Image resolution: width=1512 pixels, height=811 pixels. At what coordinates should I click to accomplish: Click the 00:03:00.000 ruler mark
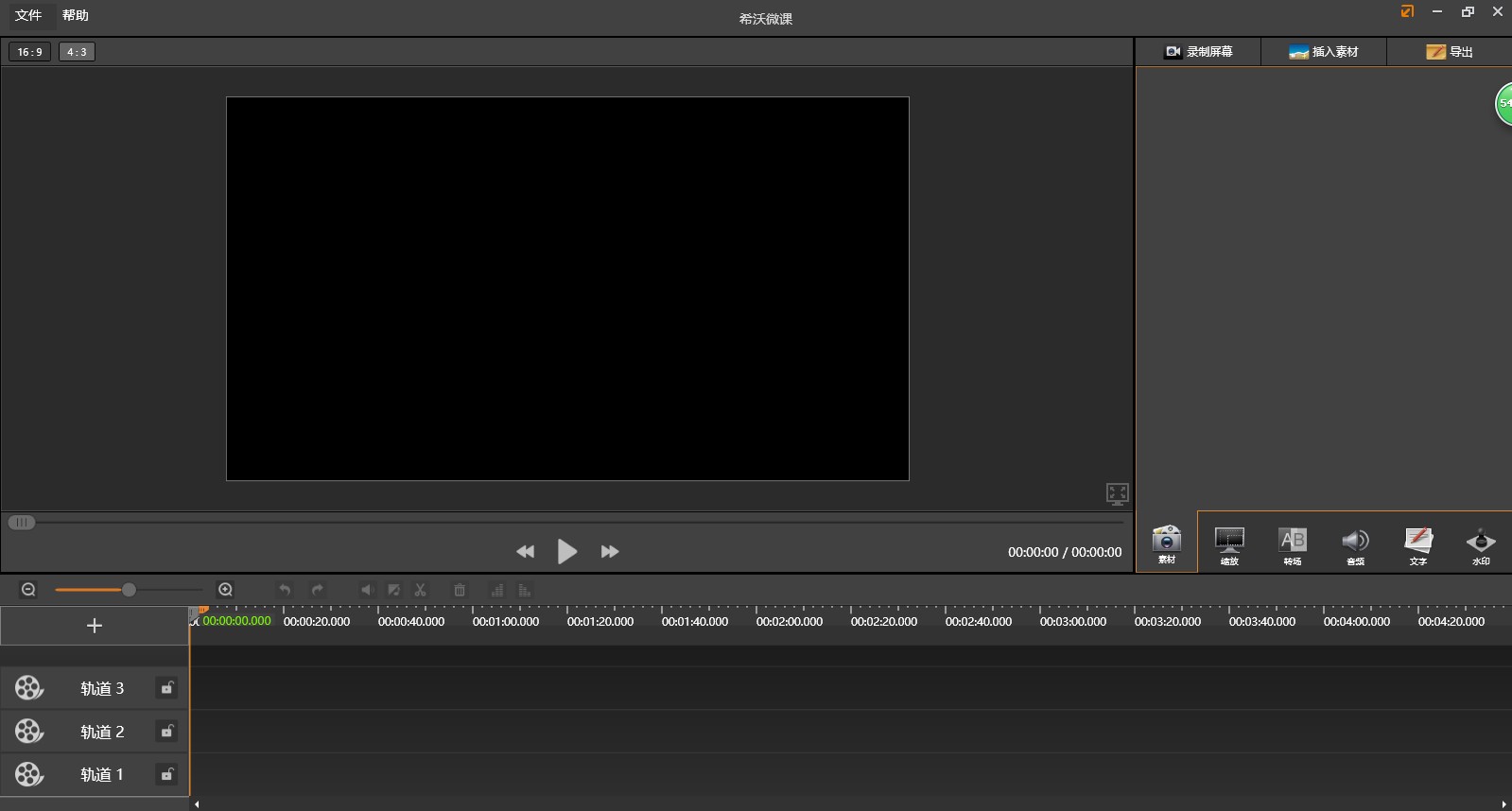(x=1073, y=621)
